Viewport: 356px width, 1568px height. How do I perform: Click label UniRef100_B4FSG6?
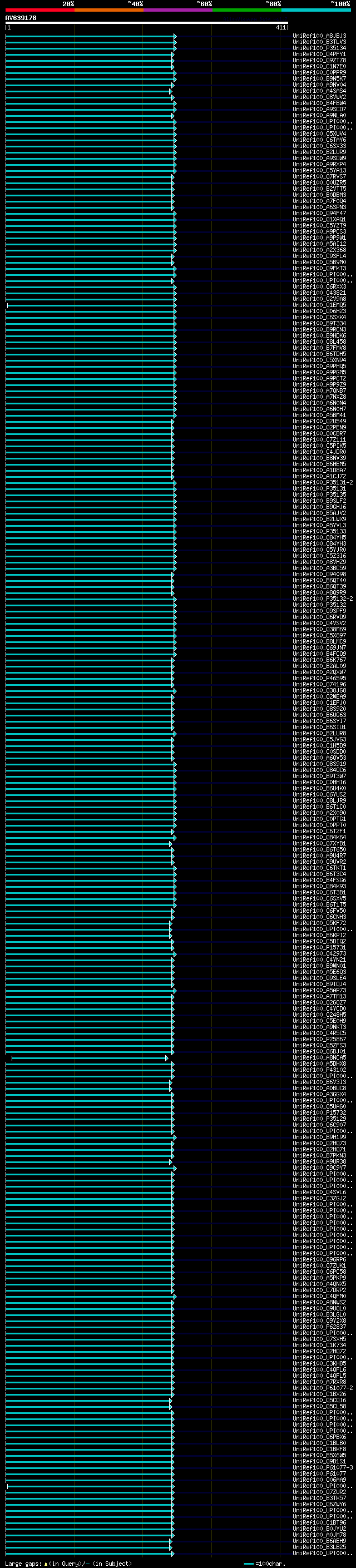tap(319, 880)
